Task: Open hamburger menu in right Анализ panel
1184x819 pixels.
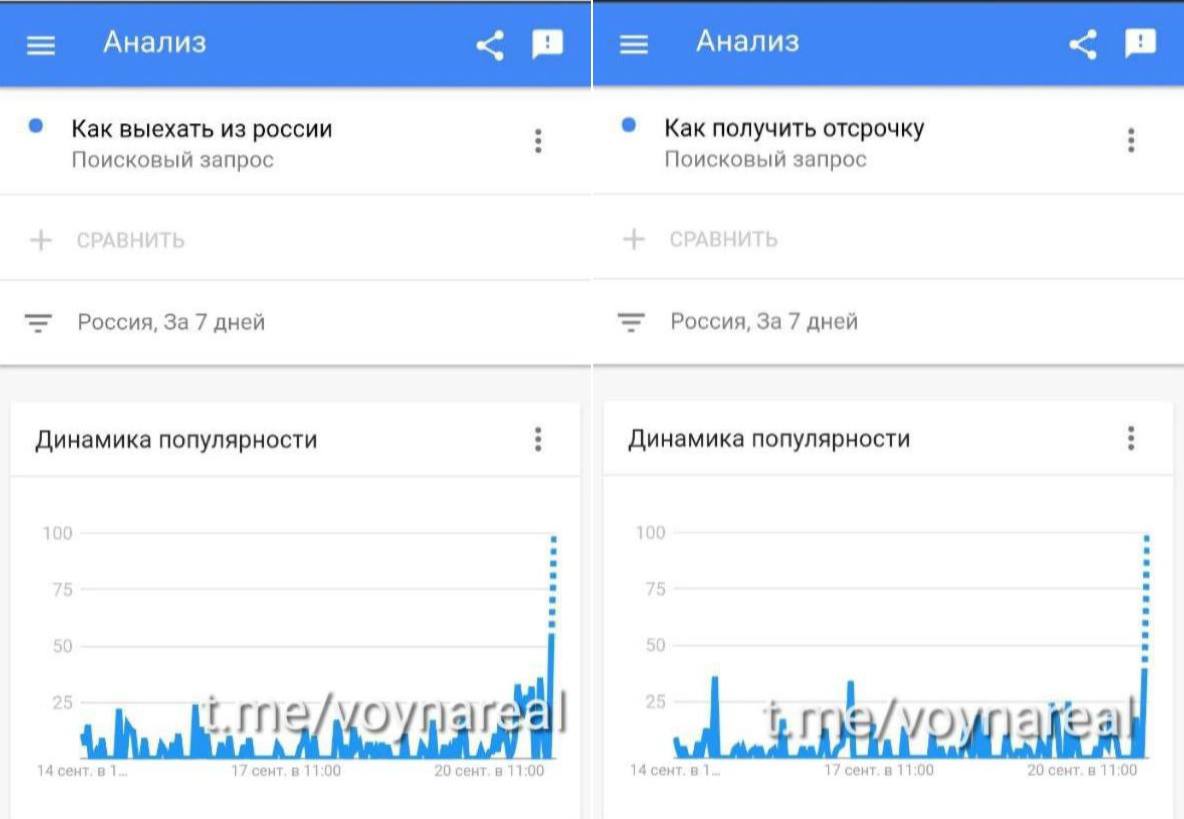Action: [634, 44]
